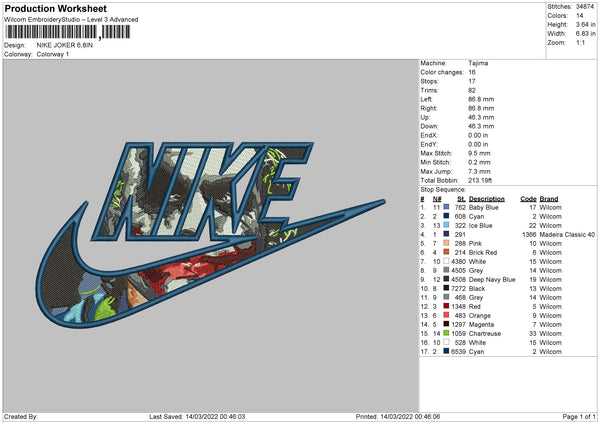Click the Trims value '82'
Viewport: 600px width, 424px height.
click(x=472, y=90)
